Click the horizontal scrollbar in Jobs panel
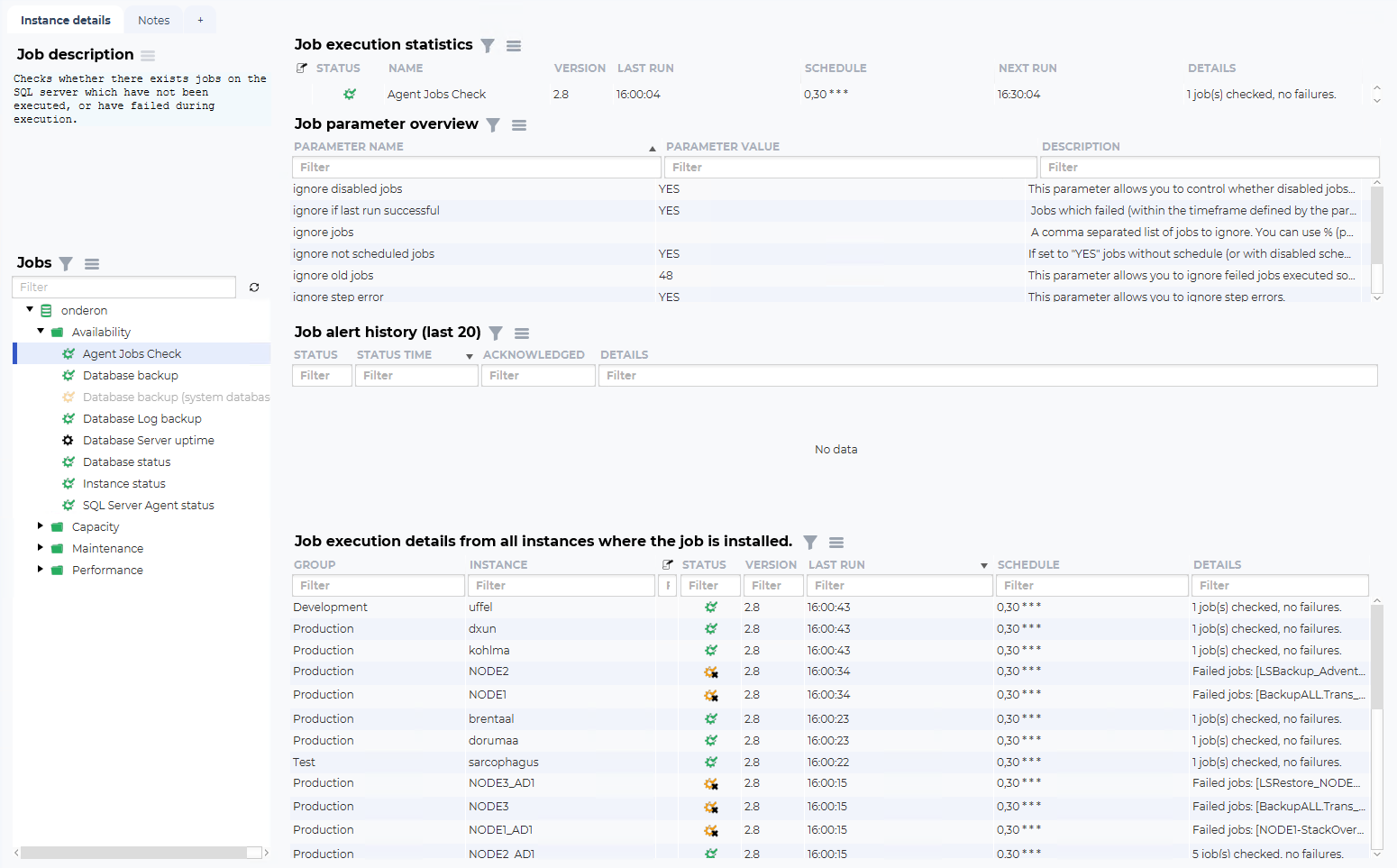 click(x=133, y=853)
